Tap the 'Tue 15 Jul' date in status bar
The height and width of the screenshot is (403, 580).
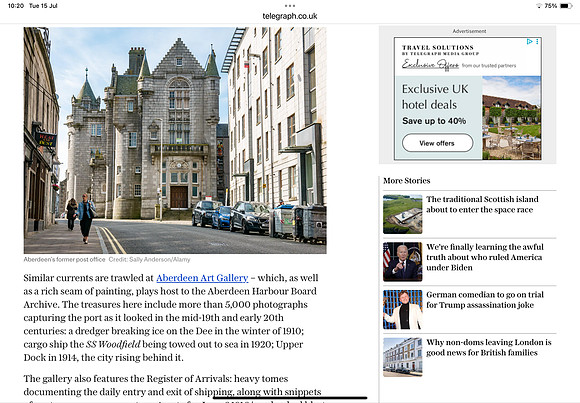pyautogui.click(x=43, y=6)
